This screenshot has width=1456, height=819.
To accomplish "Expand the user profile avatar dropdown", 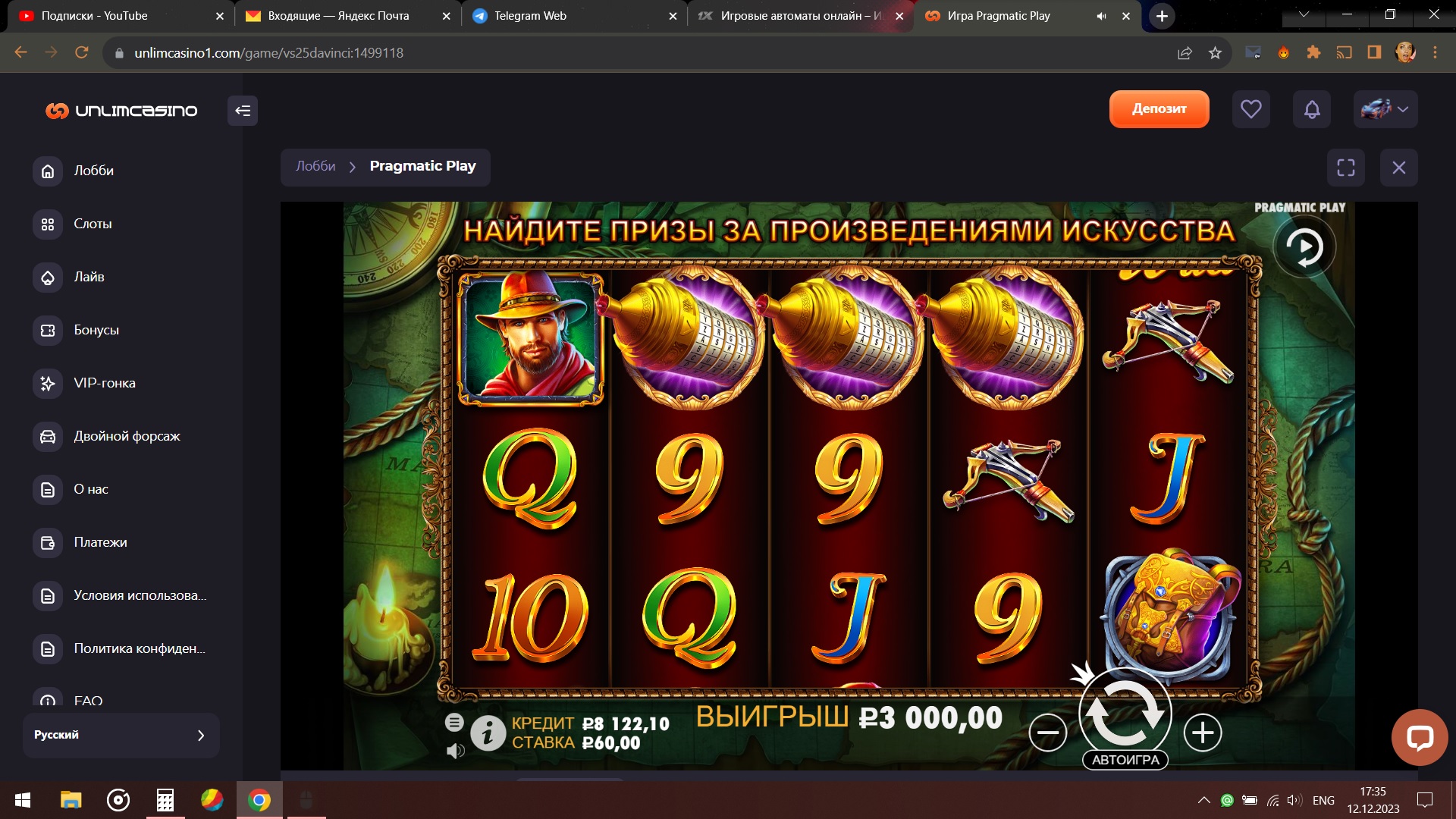I will coord(1385,109).
